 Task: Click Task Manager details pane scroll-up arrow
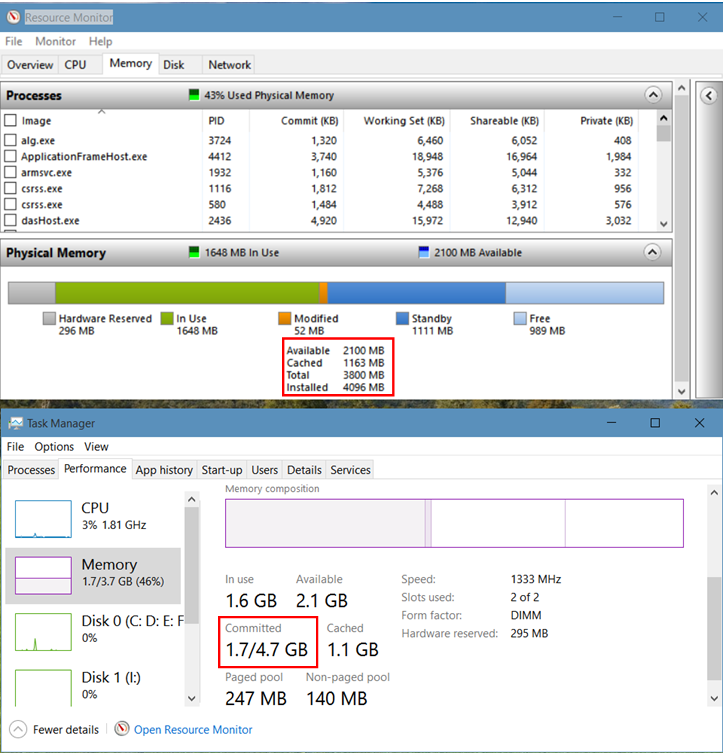coord(714,493)
